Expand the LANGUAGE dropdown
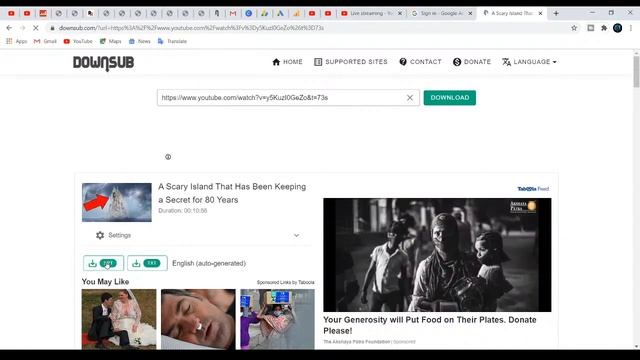640x360 pixels. [x=529, y=62]
